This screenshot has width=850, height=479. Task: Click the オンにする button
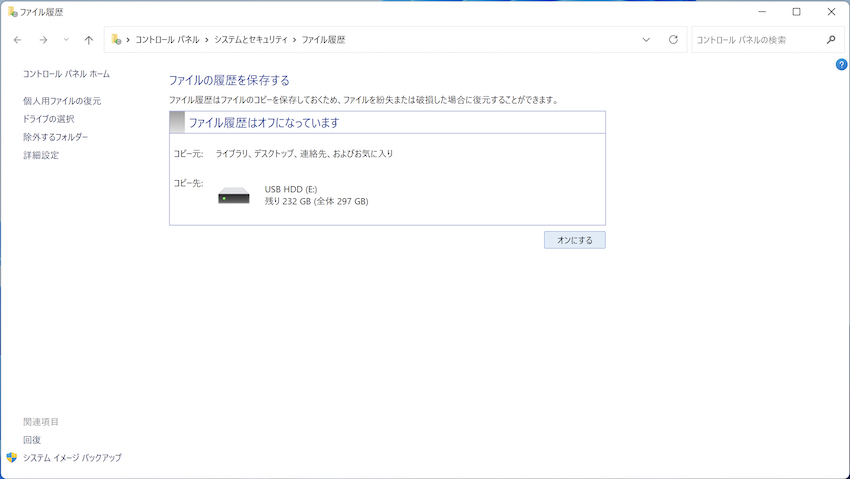[575, 240]
